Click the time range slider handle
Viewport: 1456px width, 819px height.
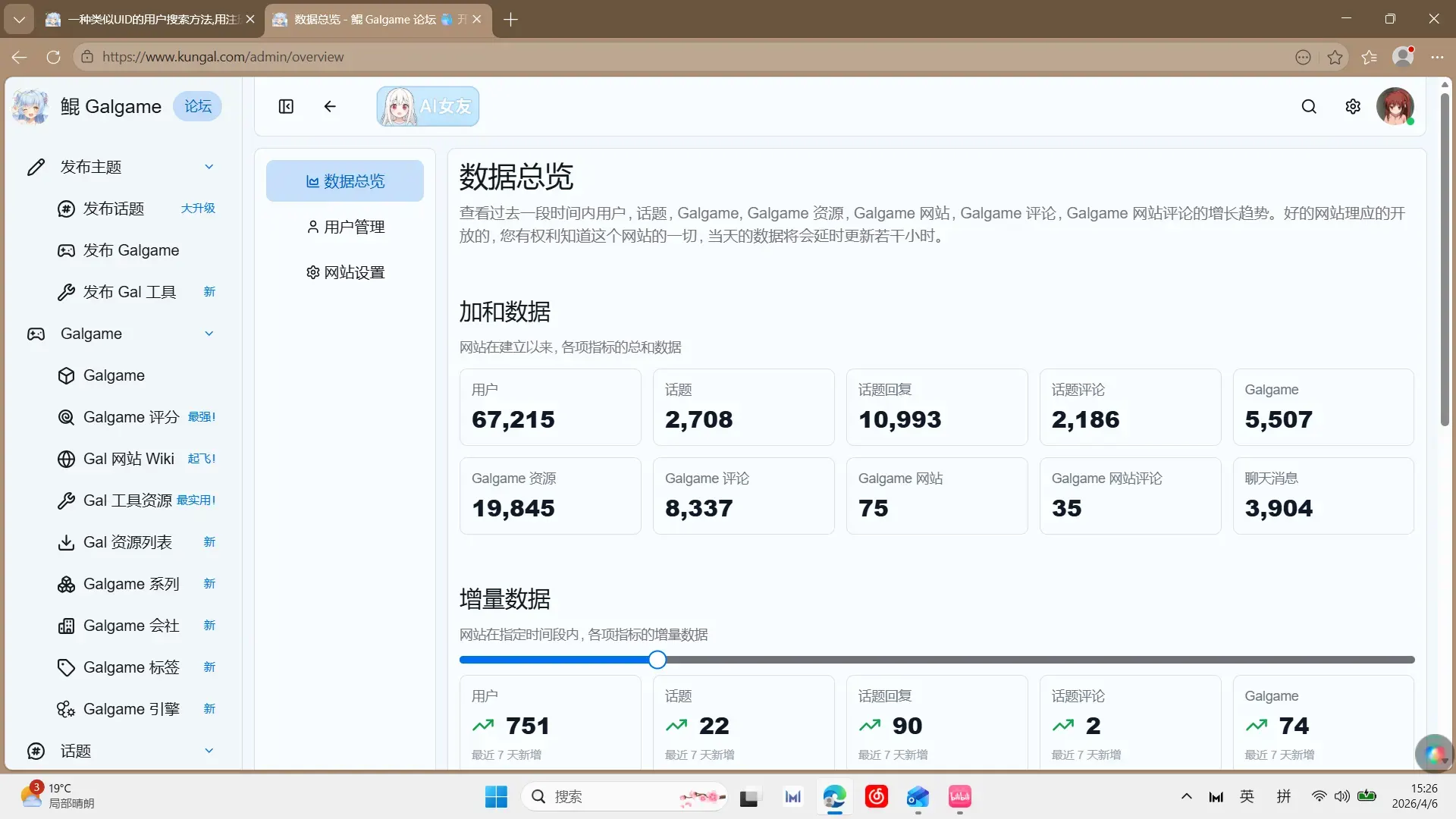(x=657, y=660)
